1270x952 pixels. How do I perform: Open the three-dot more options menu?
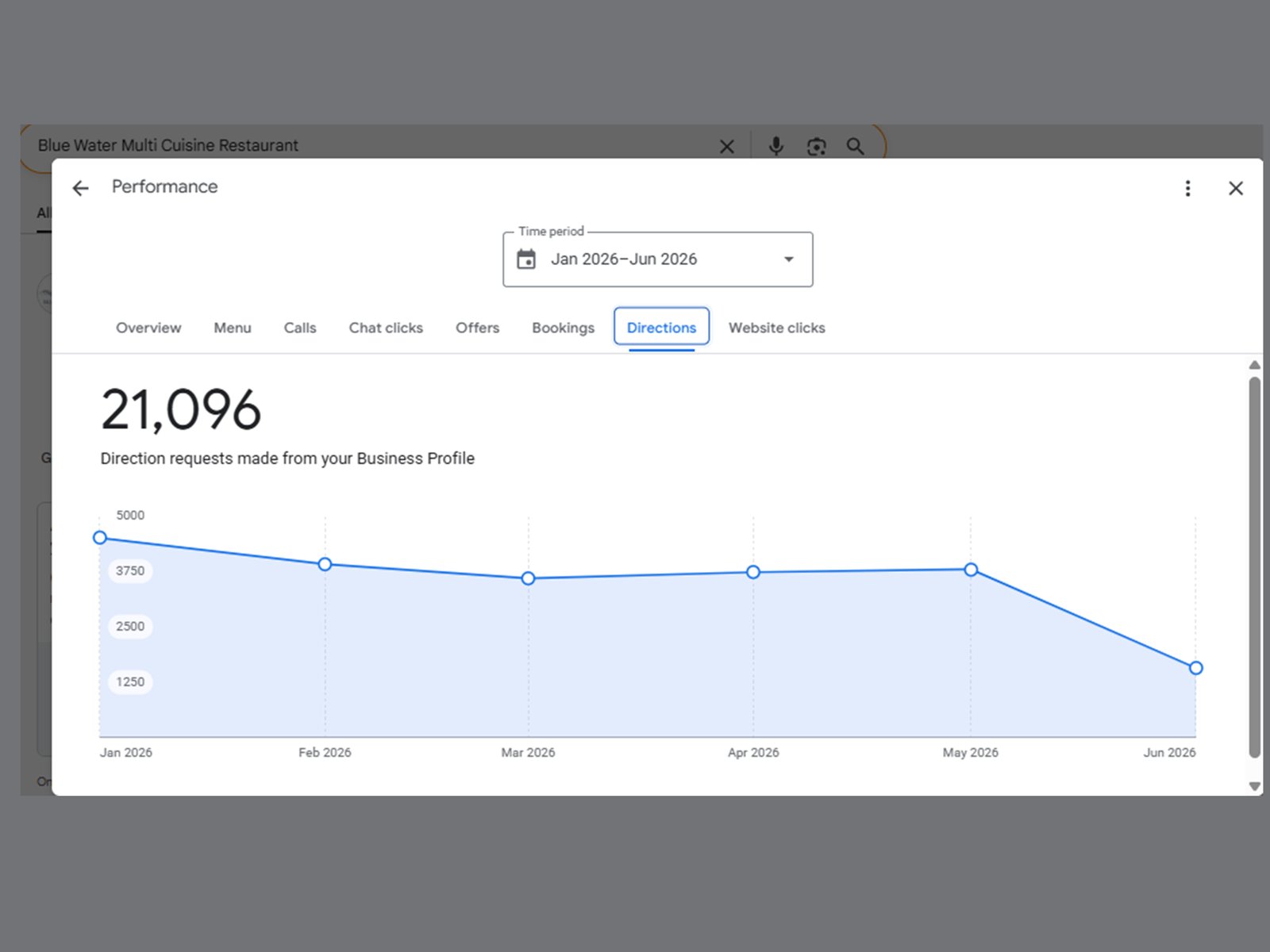1187,188
